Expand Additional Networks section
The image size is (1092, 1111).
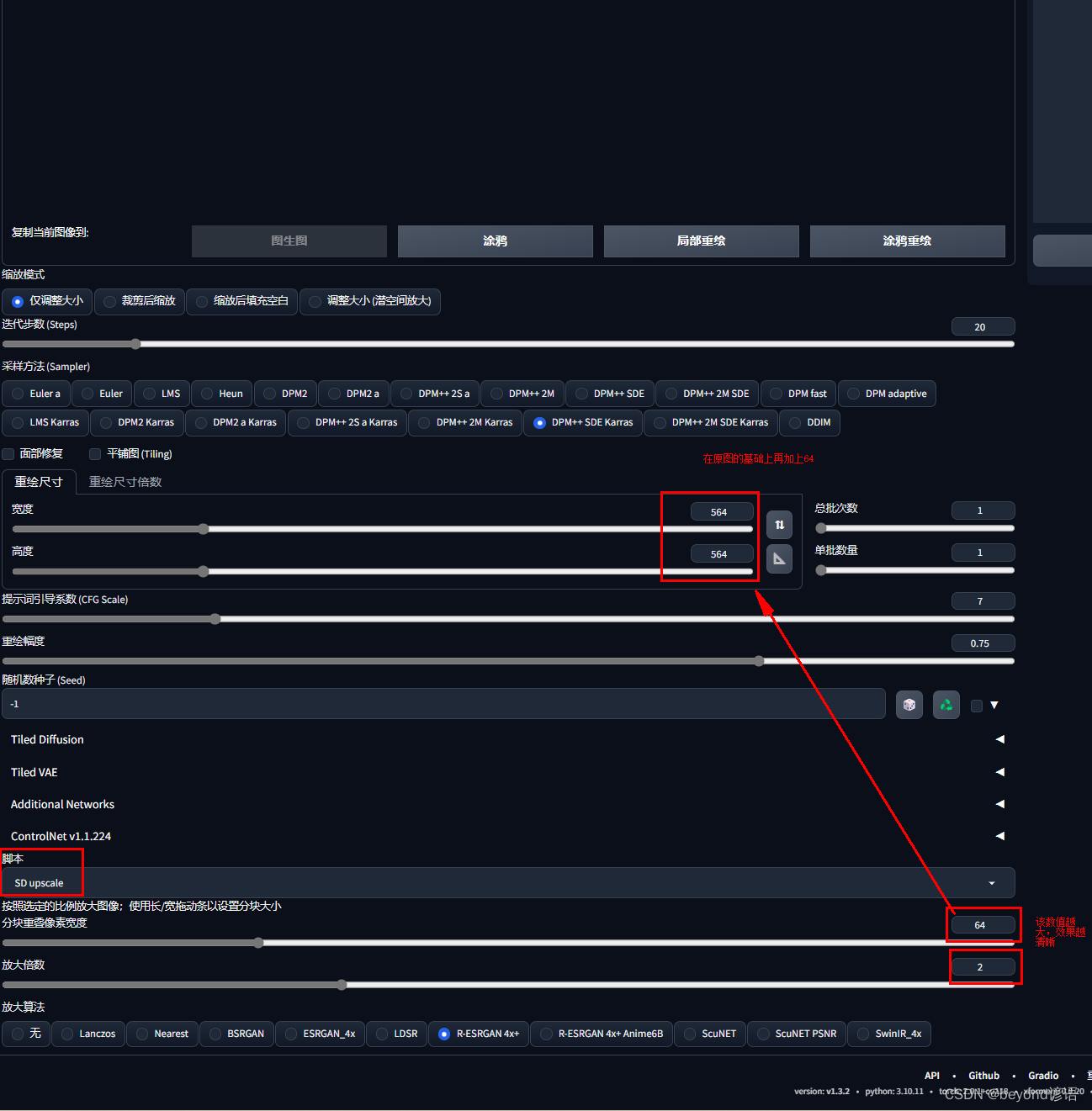tap(507, 804)
